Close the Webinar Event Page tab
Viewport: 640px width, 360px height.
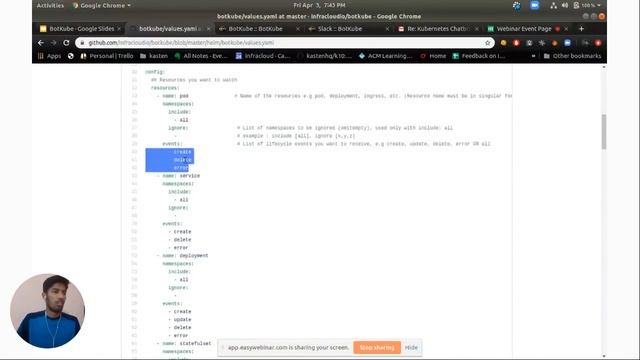[x=566, y=29]
